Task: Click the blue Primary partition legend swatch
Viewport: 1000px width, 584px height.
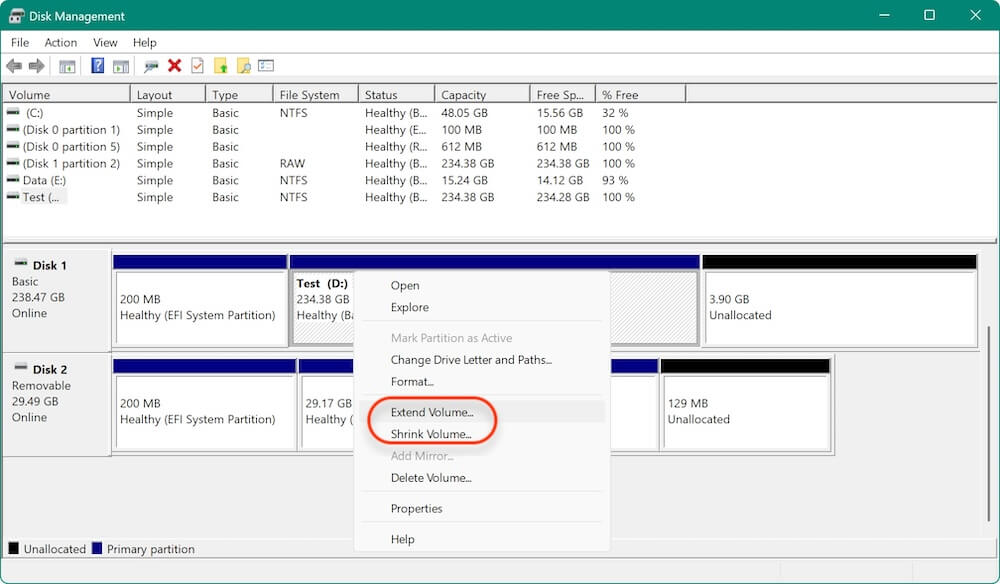Action: [95, 548]
